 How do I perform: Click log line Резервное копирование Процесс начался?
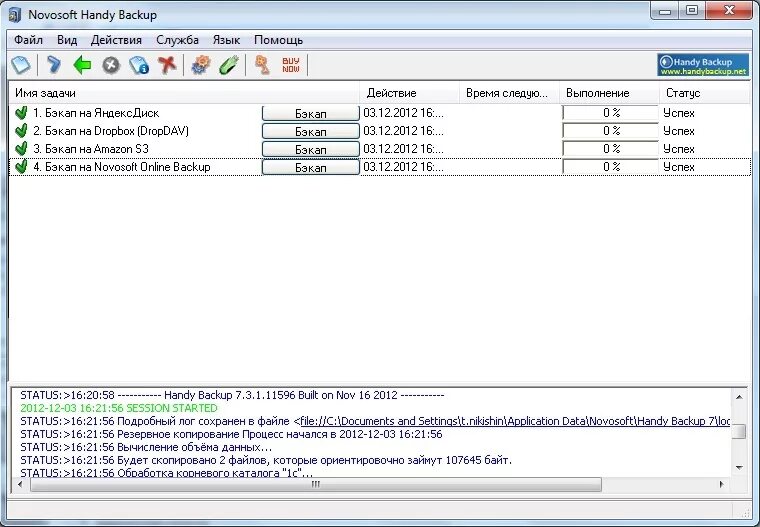tap(231, 434)
